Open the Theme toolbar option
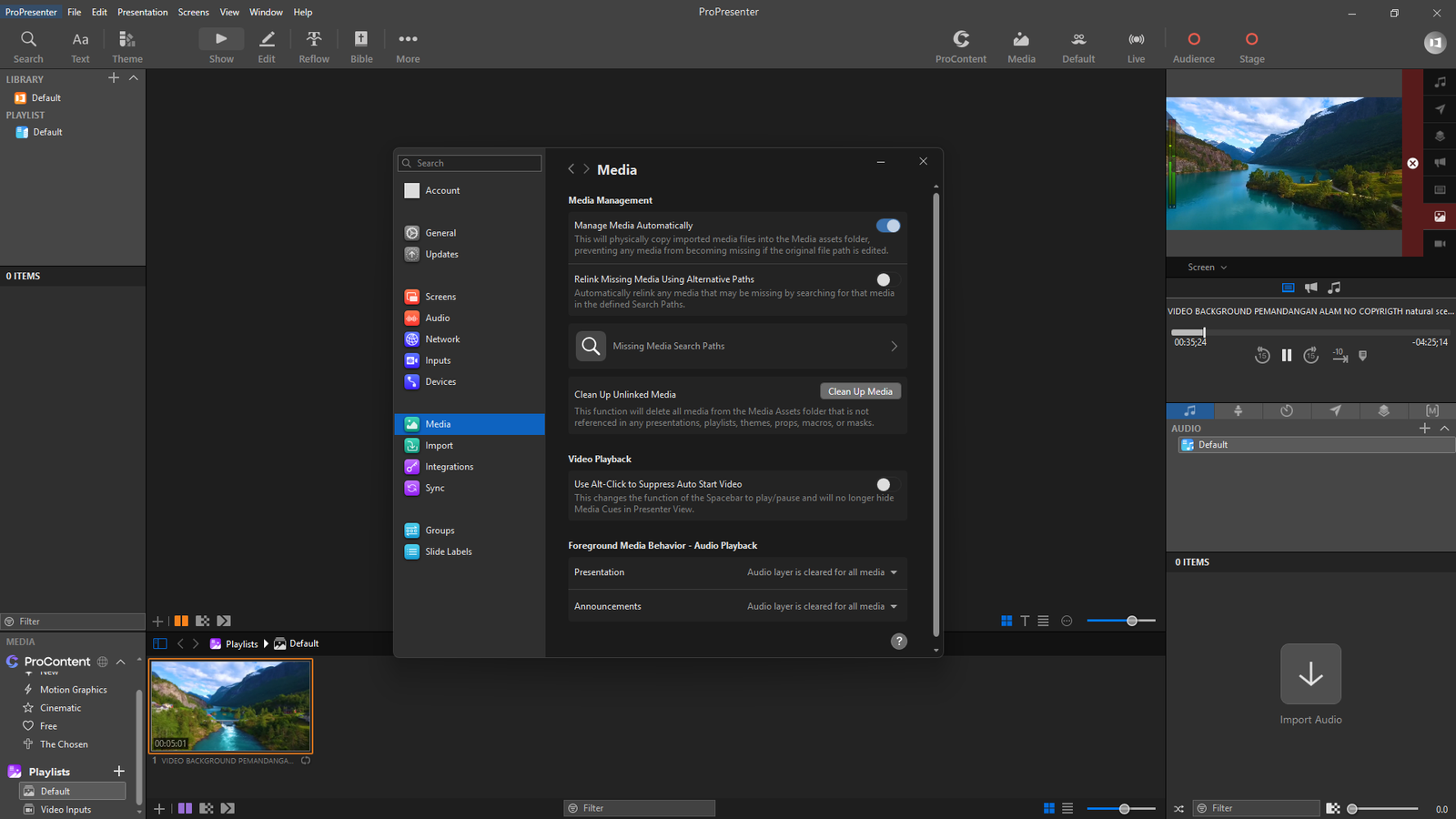Image resolution: width=1456 pixels, height=819 pixels. coord(127,46)
